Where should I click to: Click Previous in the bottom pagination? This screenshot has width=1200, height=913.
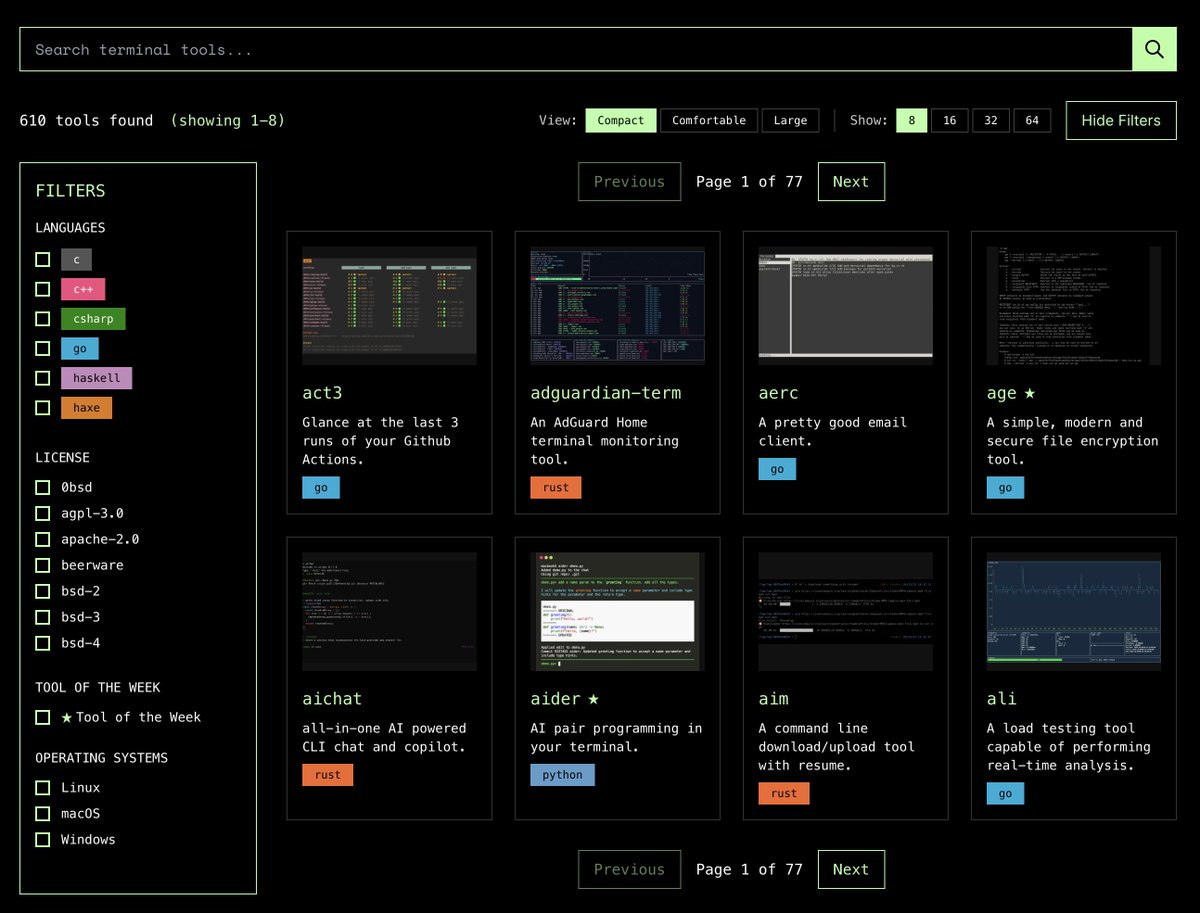coord(629,869)
